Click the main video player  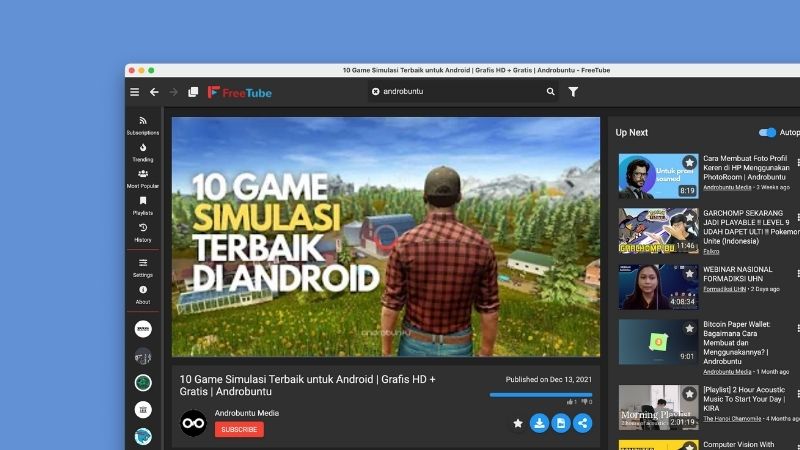pos(386,237)
